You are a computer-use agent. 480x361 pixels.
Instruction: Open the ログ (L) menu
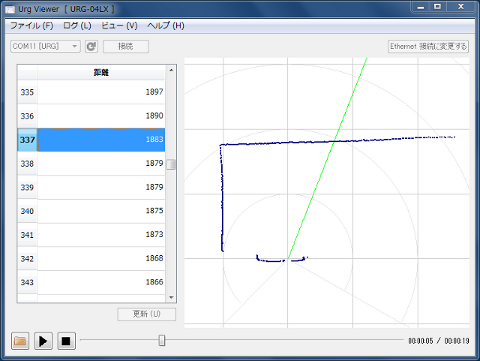[x=77, y=26]
